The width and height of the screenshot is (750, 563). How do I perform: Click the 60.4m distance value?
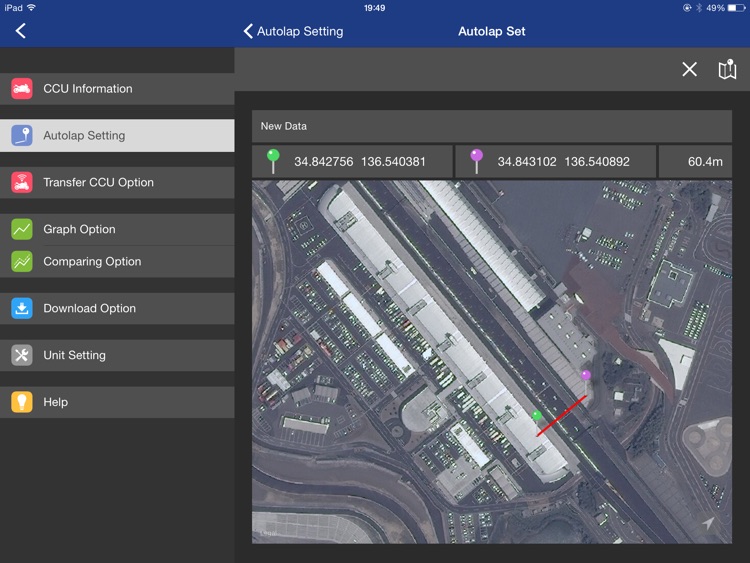(x=705, y=162)
